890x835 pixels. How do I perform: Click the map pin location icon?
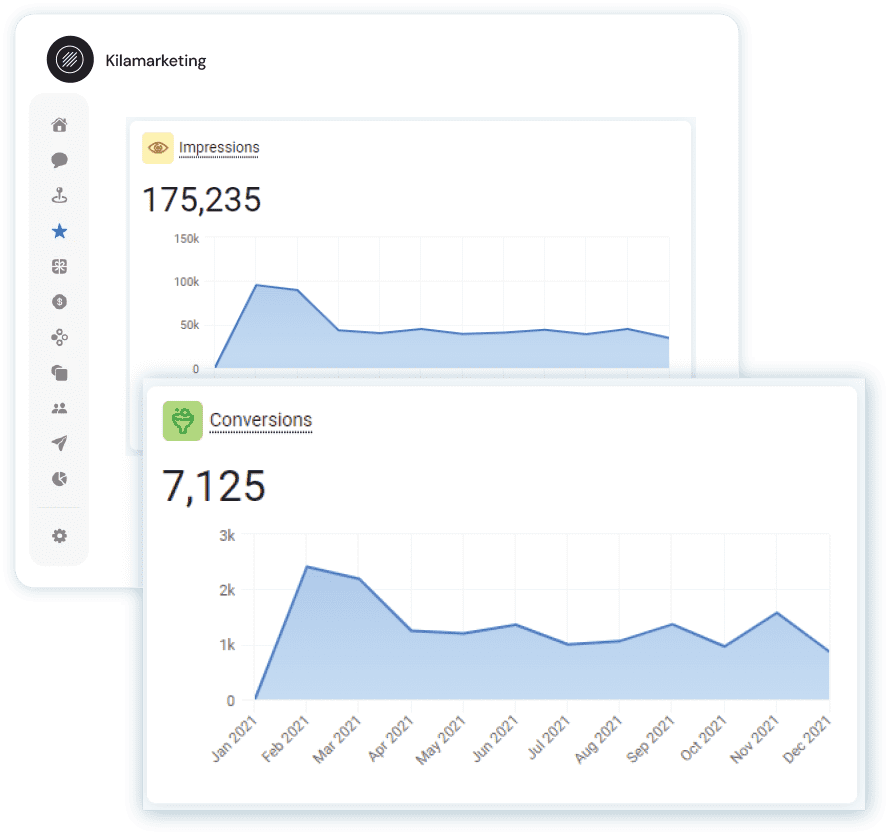tap(60, 196)
